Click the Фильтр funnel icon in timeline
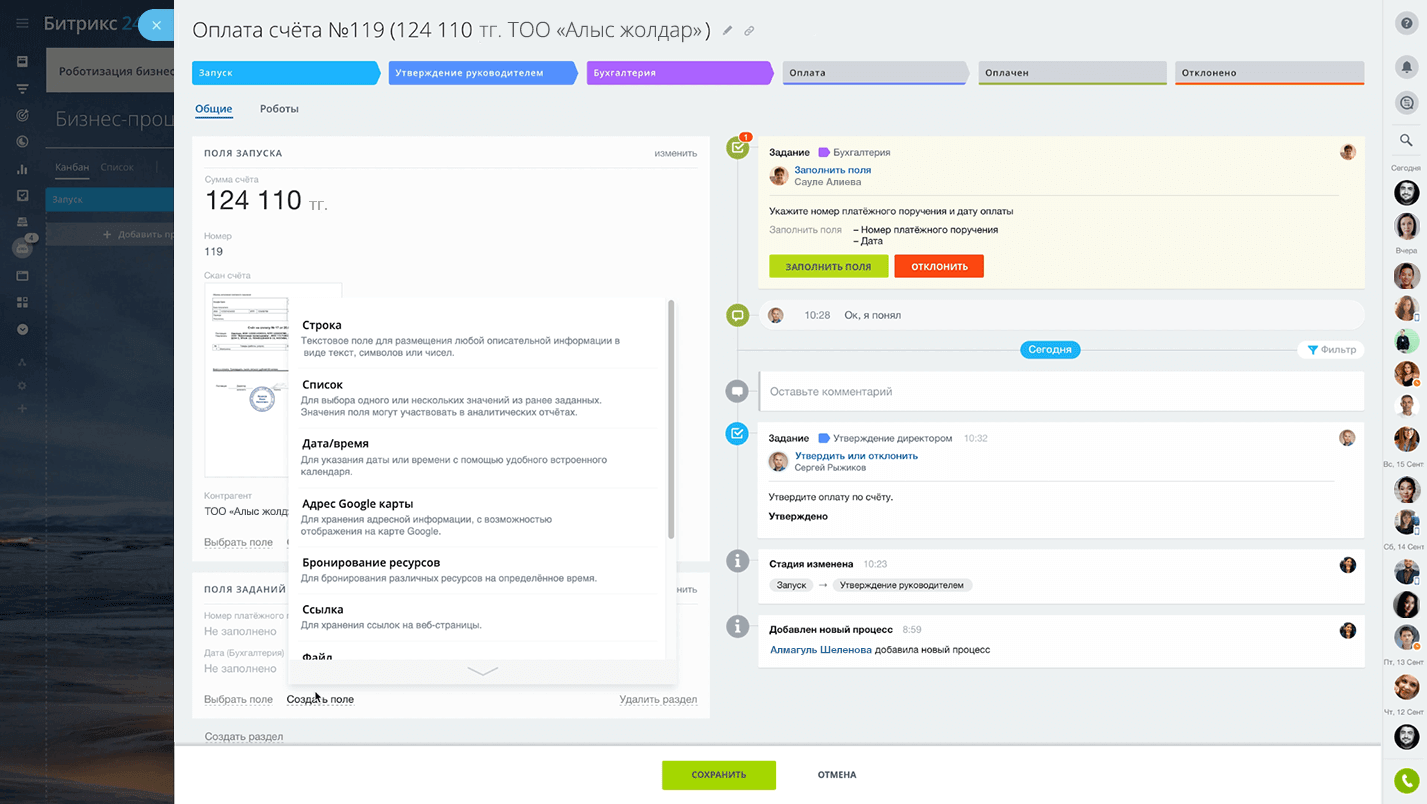The image size is (1427, 804). [1313, 350]
